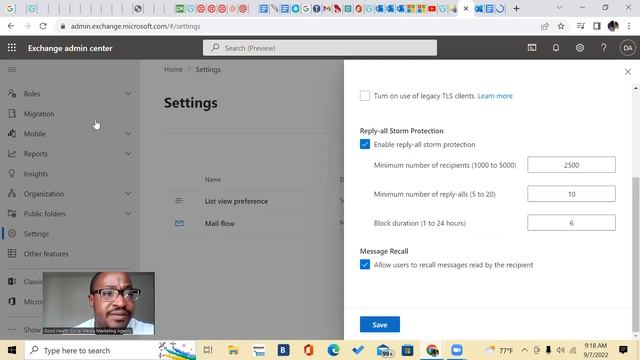Open Microsoft Edge from the taskbar

click(x=333, y=350)
